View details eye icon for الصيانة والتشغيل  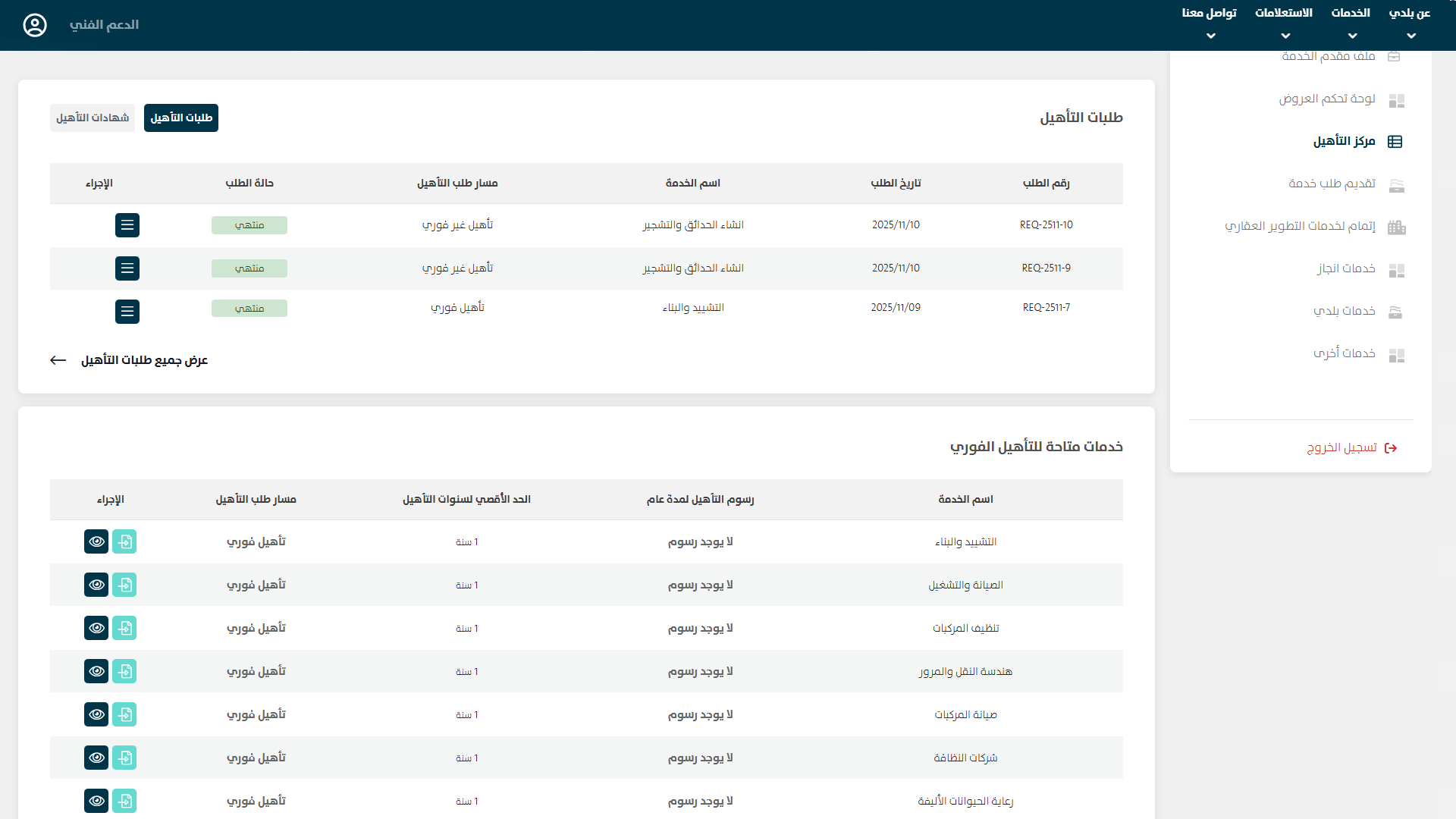[96, 585]
